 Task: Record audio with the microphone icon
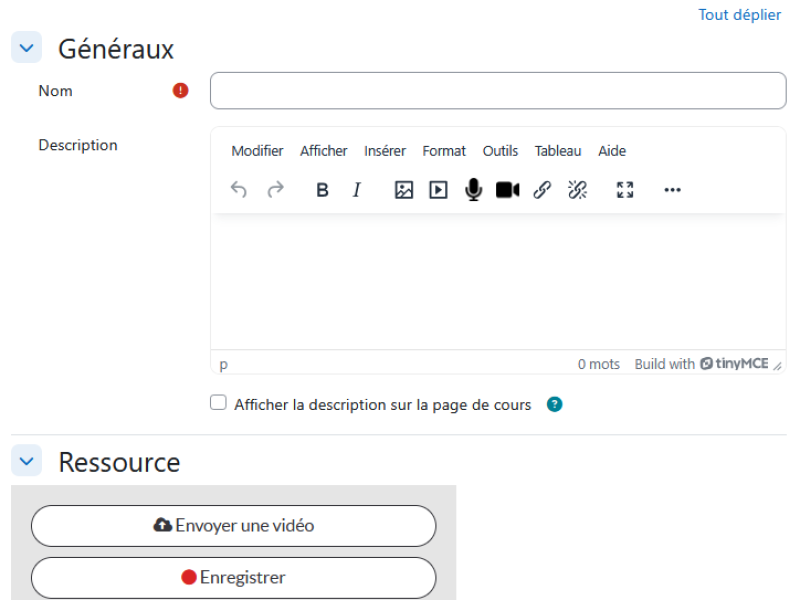pyautogui.click(x=473, y=190)
